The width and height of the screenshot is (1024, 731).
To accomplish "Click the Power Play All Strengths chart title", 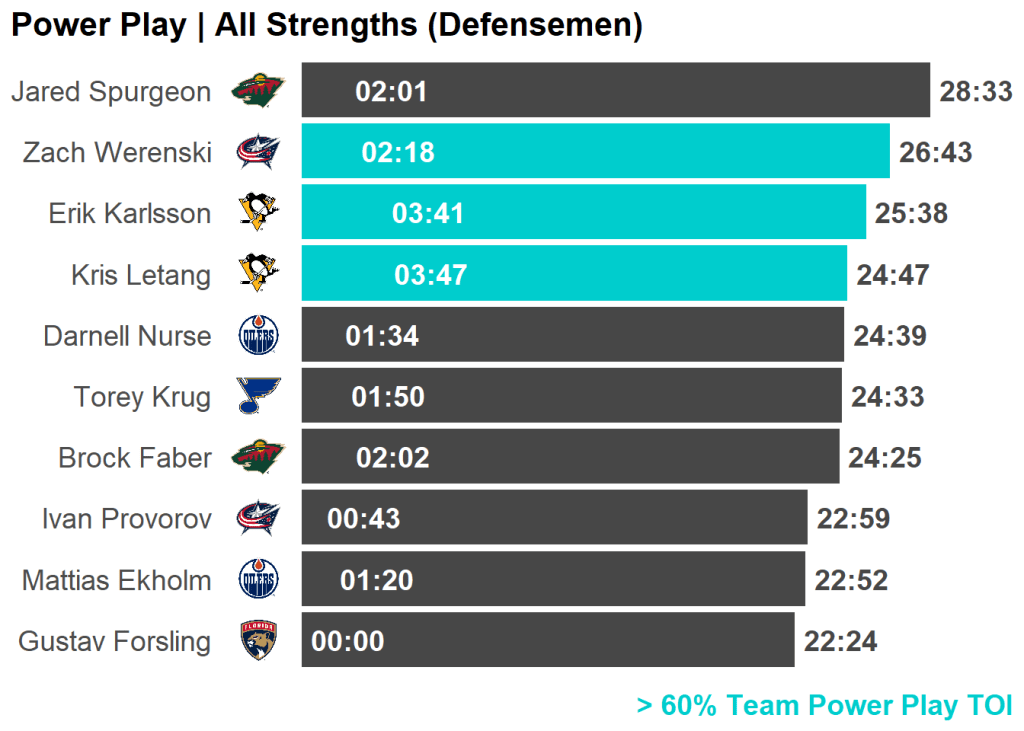I will pos(326,26).
